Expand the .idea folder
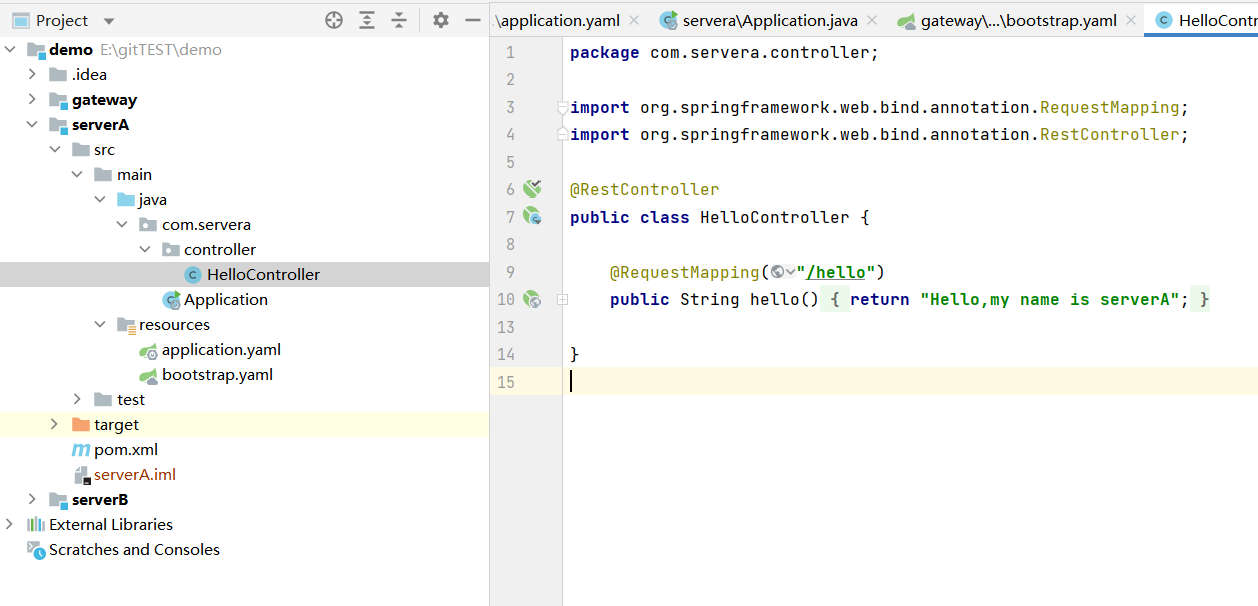This screenshot has height=606, width=1258. click(32, 74)
